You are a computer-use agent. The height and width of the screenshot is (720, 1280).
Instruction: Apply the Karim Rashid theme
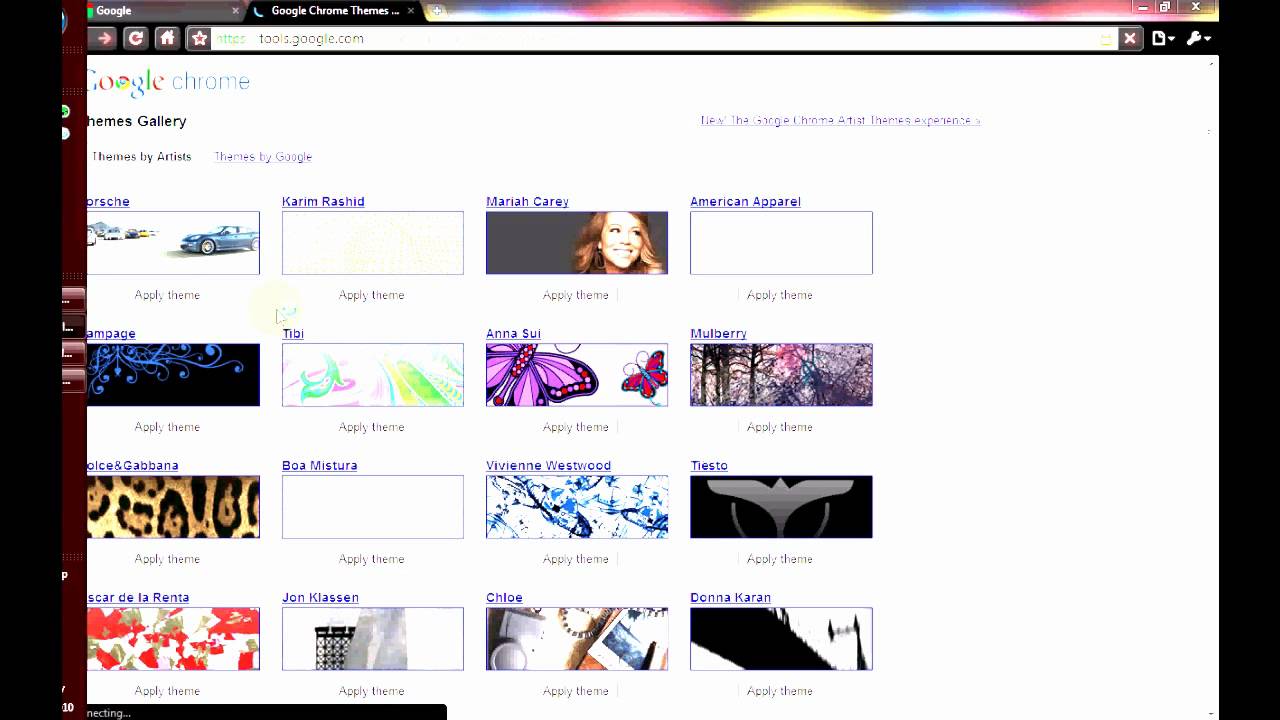point(371,295)
